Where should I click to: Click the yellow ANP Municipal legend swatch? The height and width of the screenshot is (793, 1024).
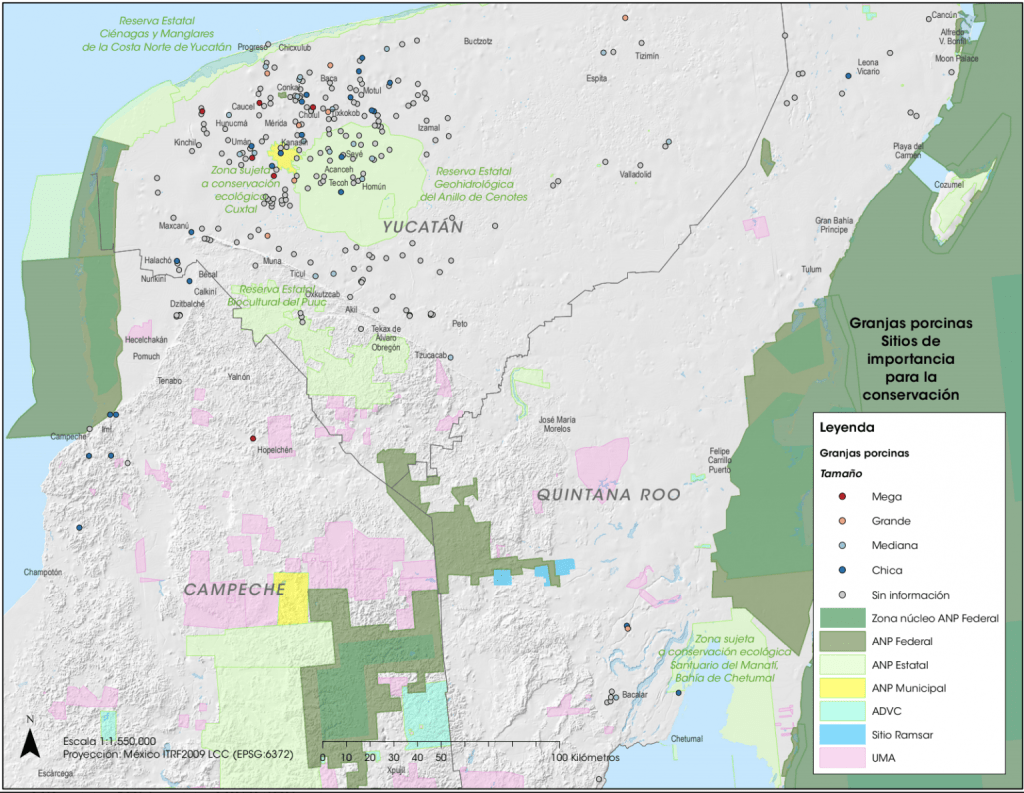click(x=842, y=688)
